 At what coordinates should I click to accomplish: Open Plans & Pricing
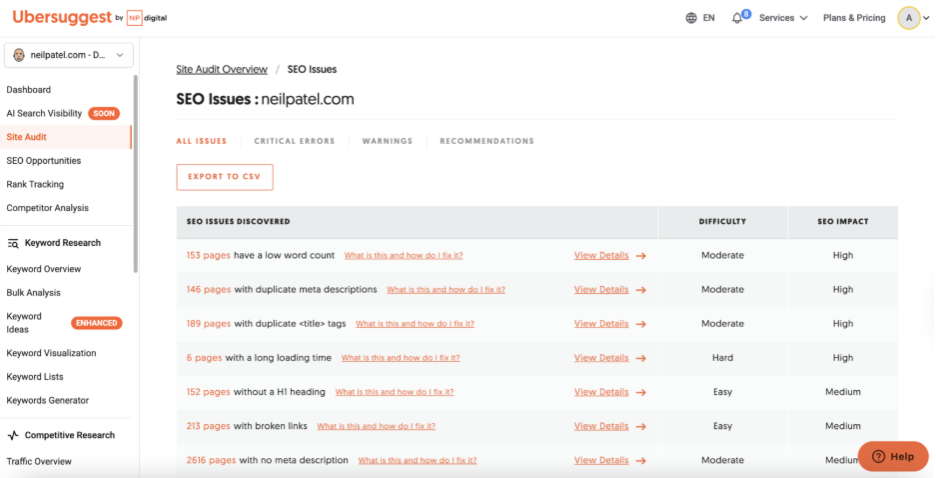854,18
